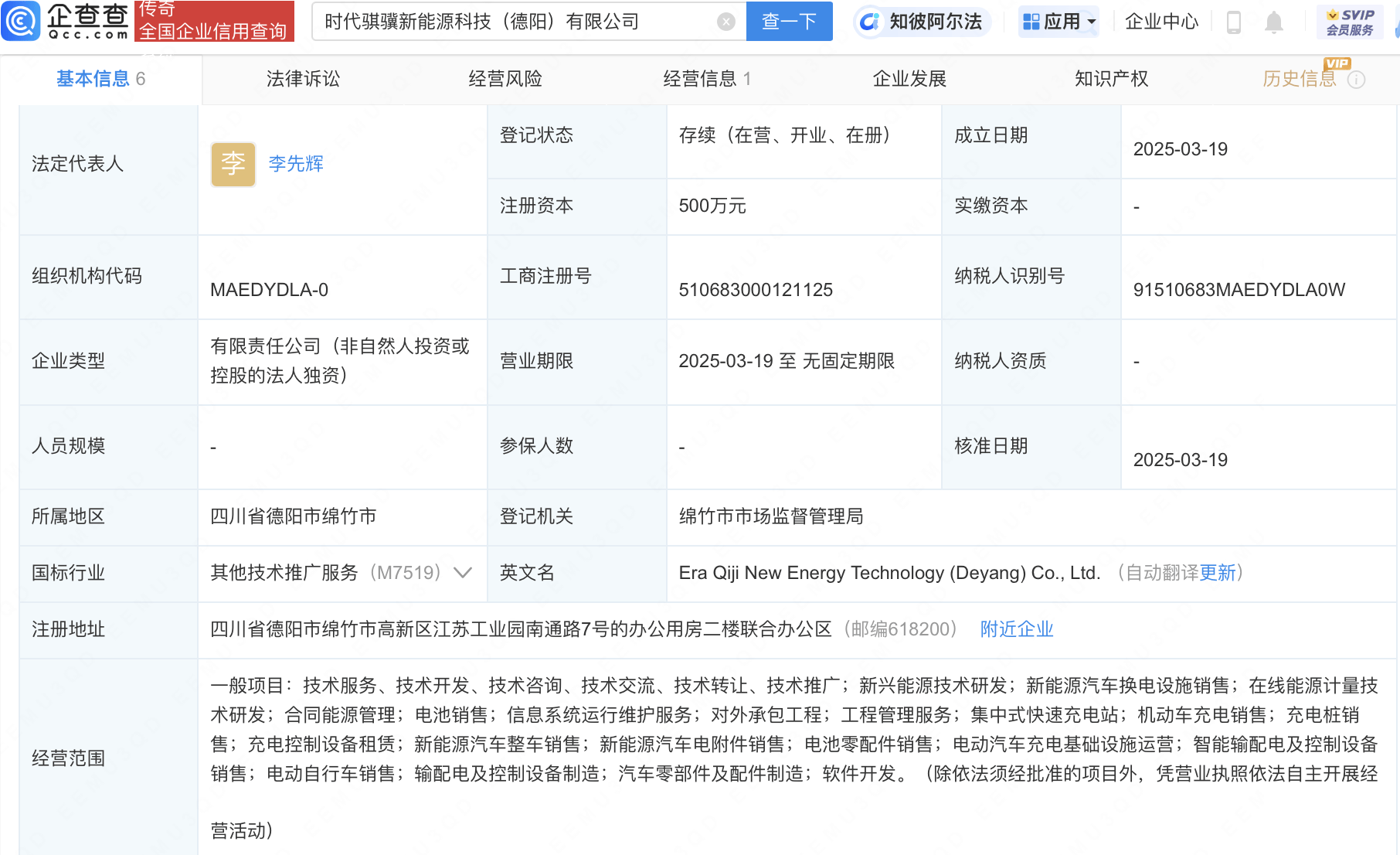This screenshot has width=1400, height=855.
Task: Click the 查一下 search button
Action: coord(789,22)
